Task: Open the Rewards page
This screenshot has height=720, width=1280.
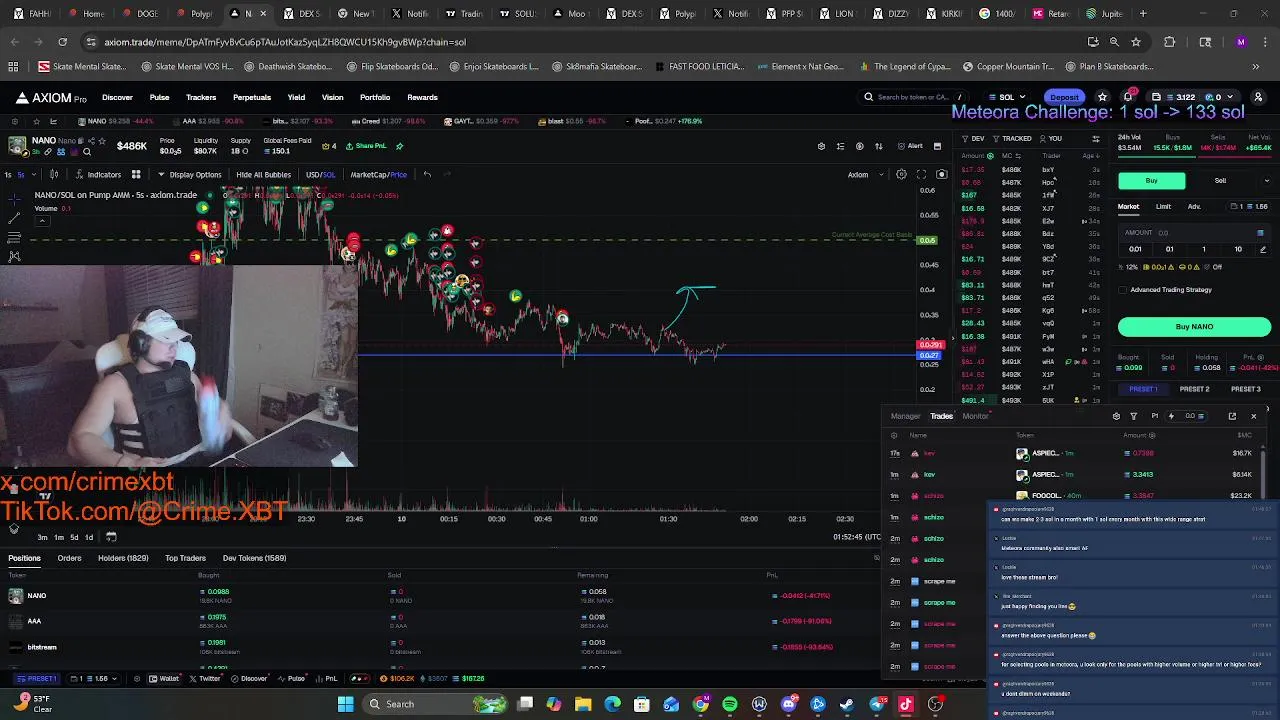Action: tap(422, 97)
